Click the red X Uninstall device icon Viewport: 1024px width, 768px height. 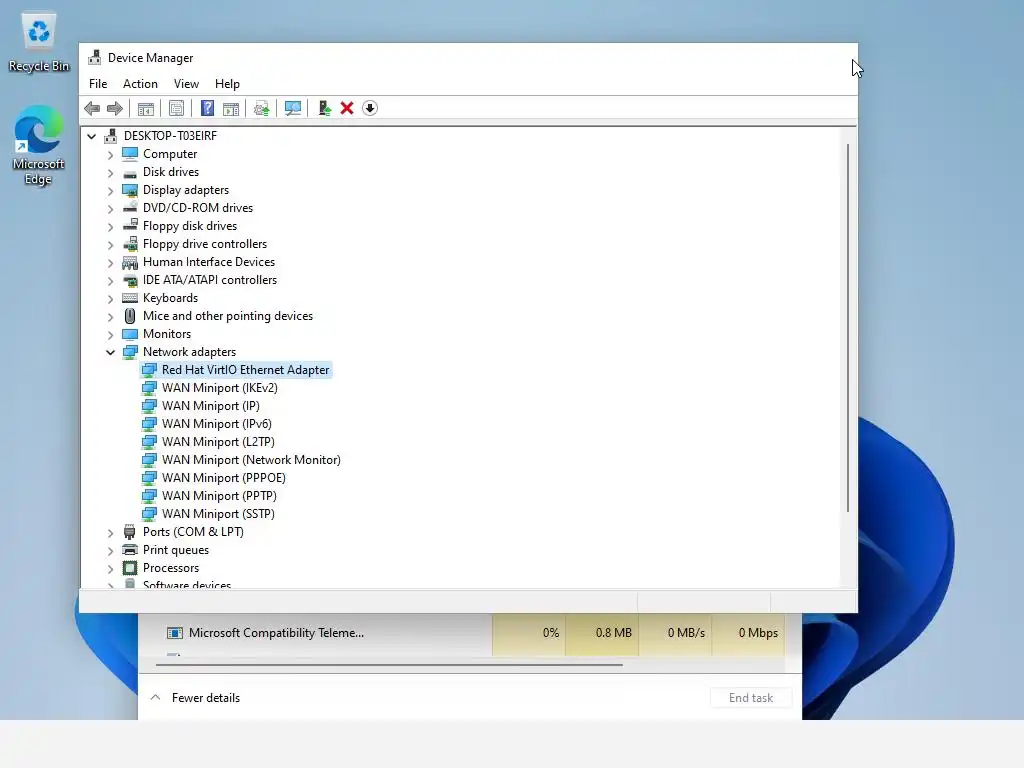pos(347,108)
